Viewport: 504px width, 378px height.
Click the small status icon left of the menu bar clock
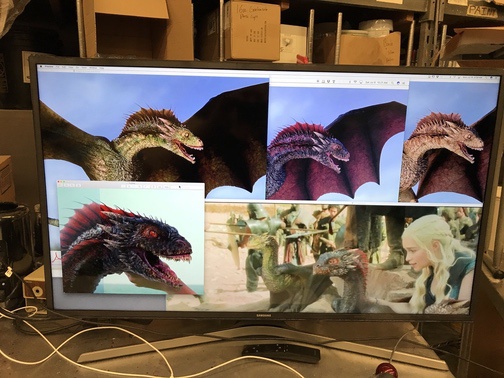459,77
